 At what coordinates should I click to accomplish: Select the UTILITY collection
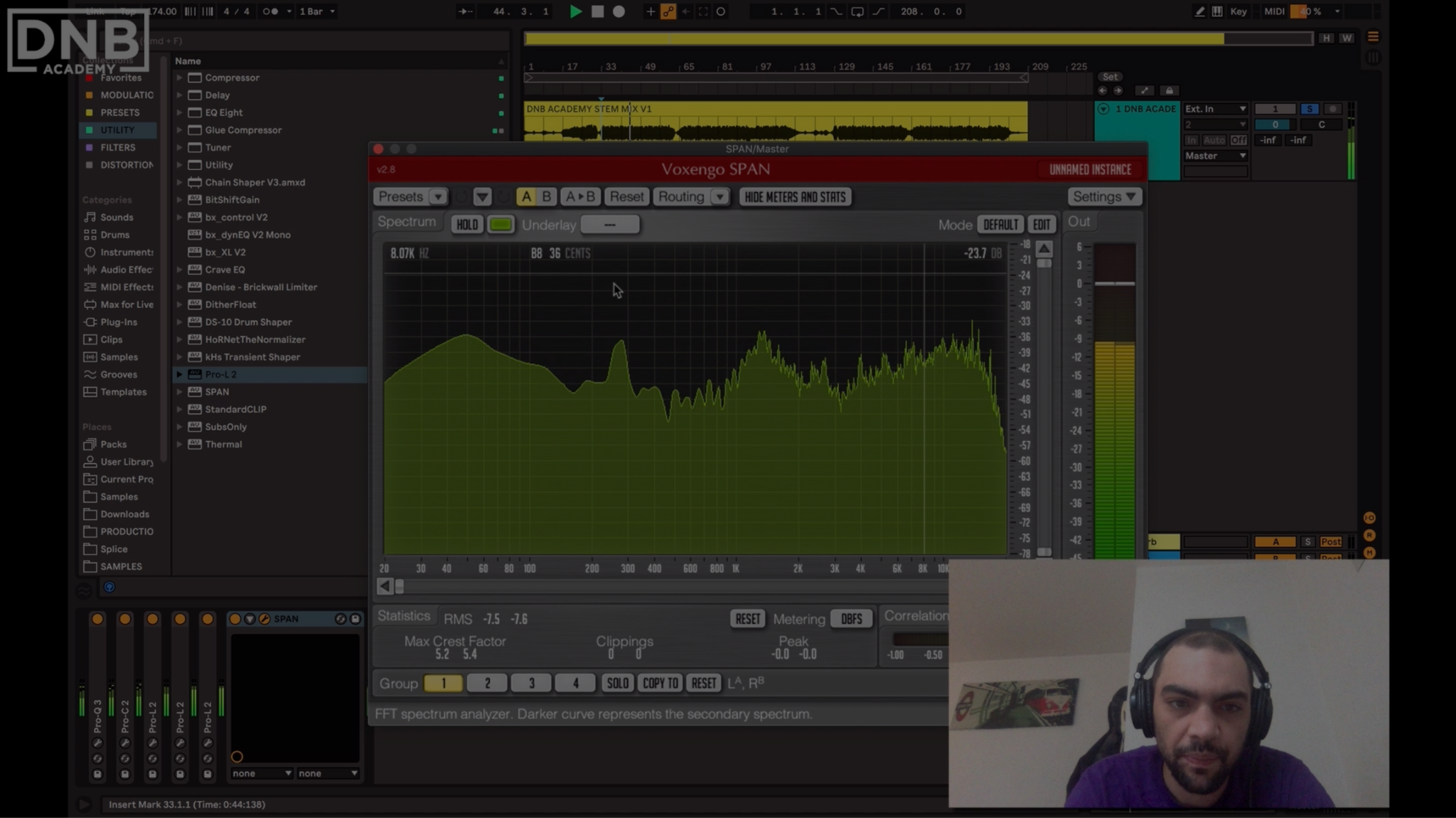(x=117, y=130)
